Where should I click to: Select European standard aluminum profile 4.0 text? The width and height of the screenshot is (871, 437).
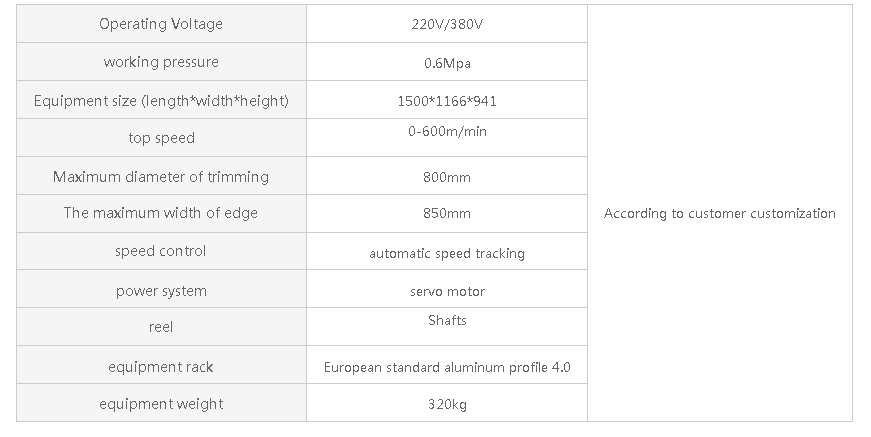click(447, 367)
